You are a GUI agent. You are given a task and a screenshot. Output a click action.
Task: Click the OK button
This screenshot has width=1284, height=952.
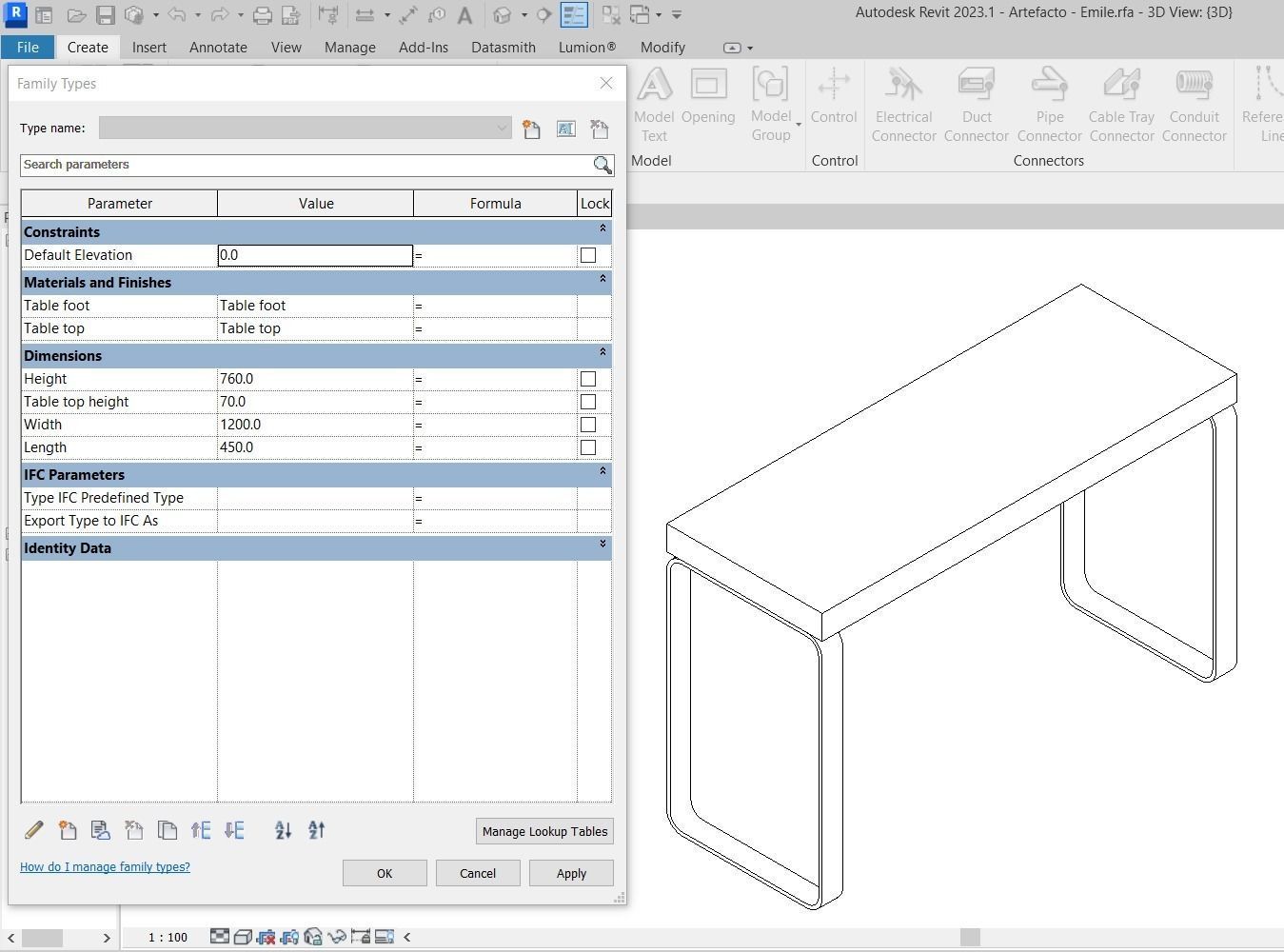385,873
